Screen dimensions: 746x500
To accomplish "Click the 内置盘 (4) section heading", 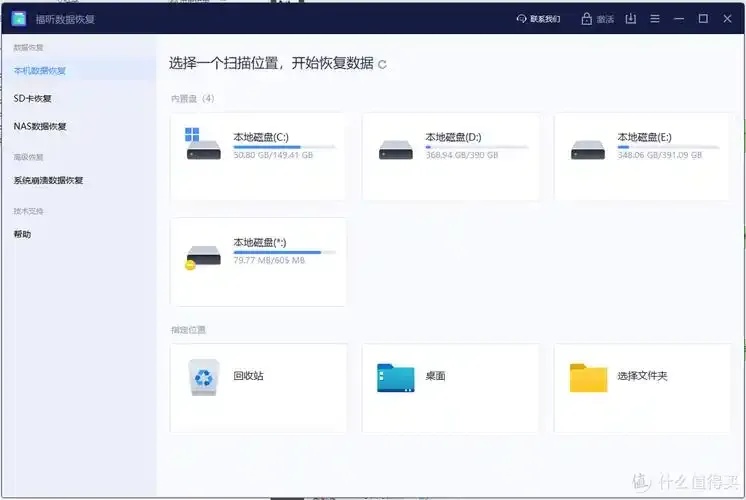I will point(193,98).
